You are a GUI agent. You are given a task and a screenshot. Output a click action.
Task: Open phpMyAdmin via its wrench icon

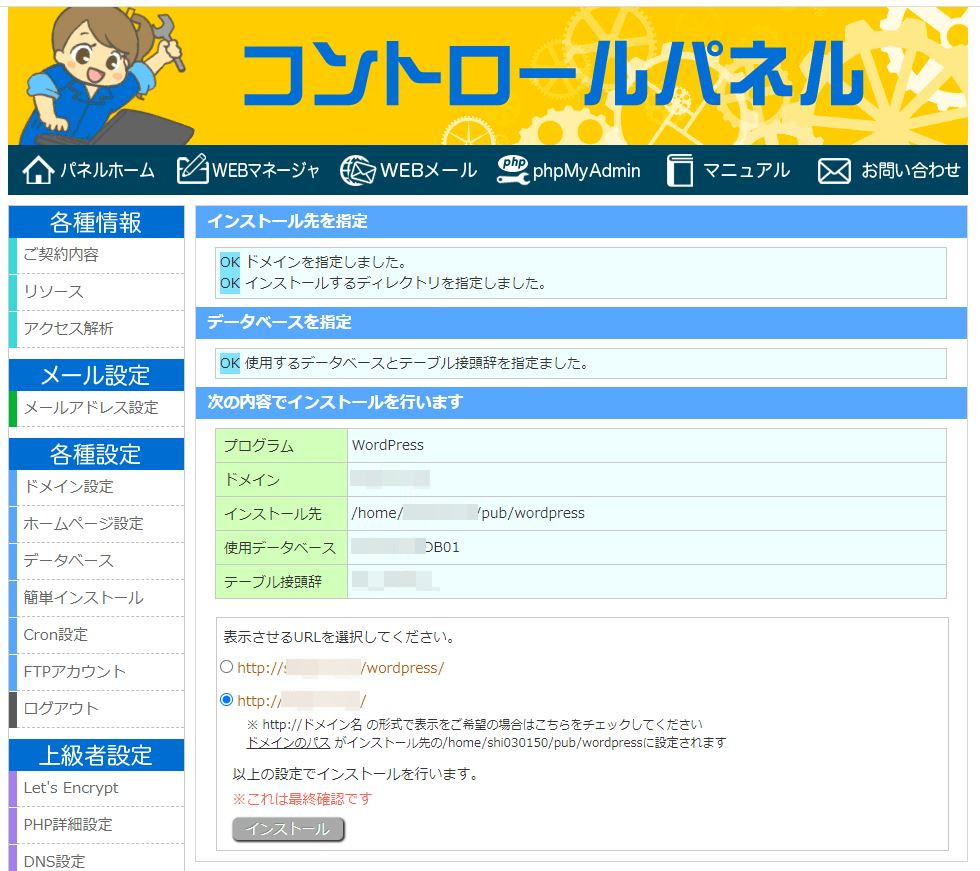pyautogui.click(x=512, y=171)
